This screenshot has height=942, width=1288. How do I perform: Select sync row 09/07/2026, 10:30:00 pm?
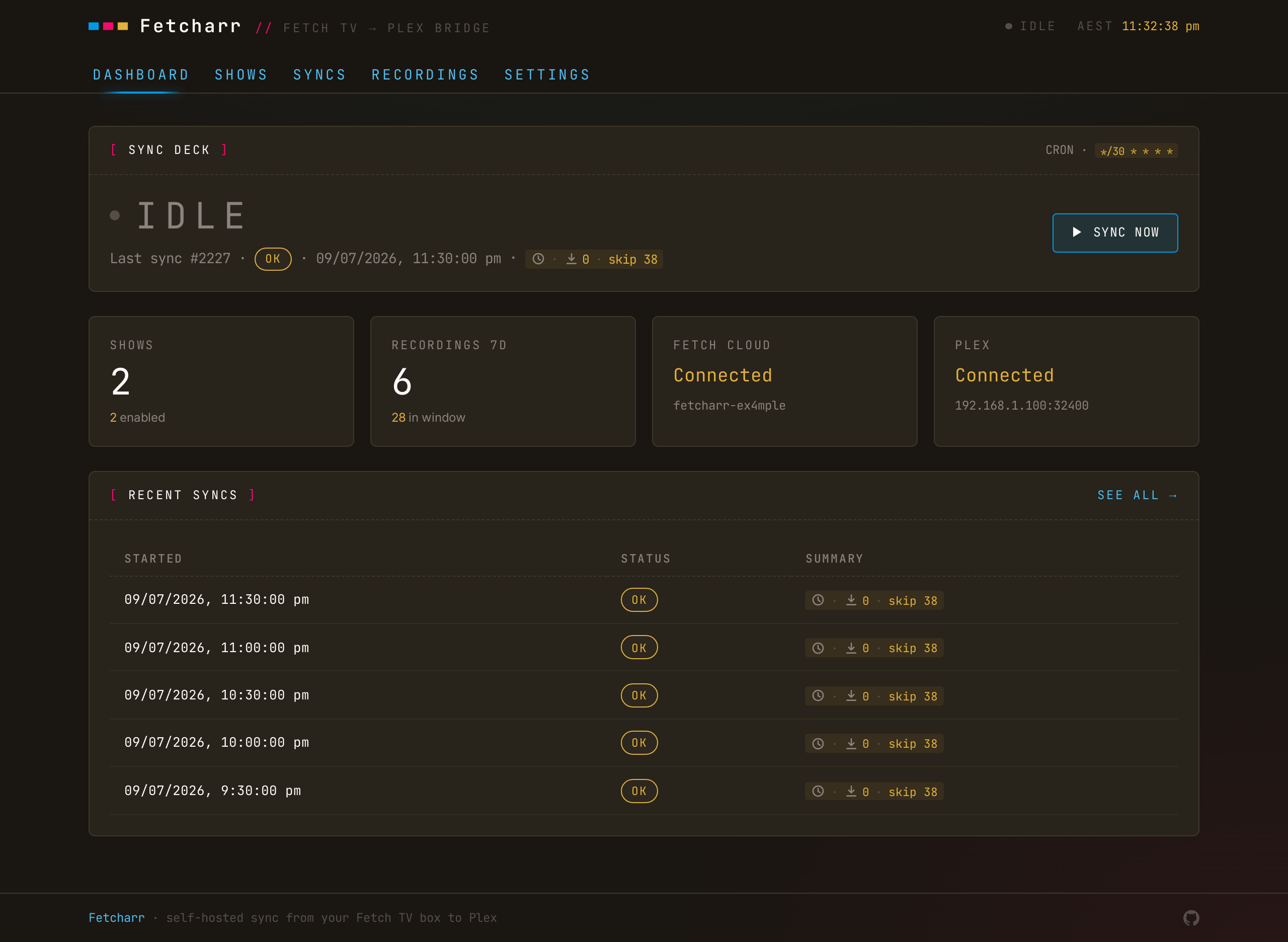pyautogui.click(x=643, y=695)
